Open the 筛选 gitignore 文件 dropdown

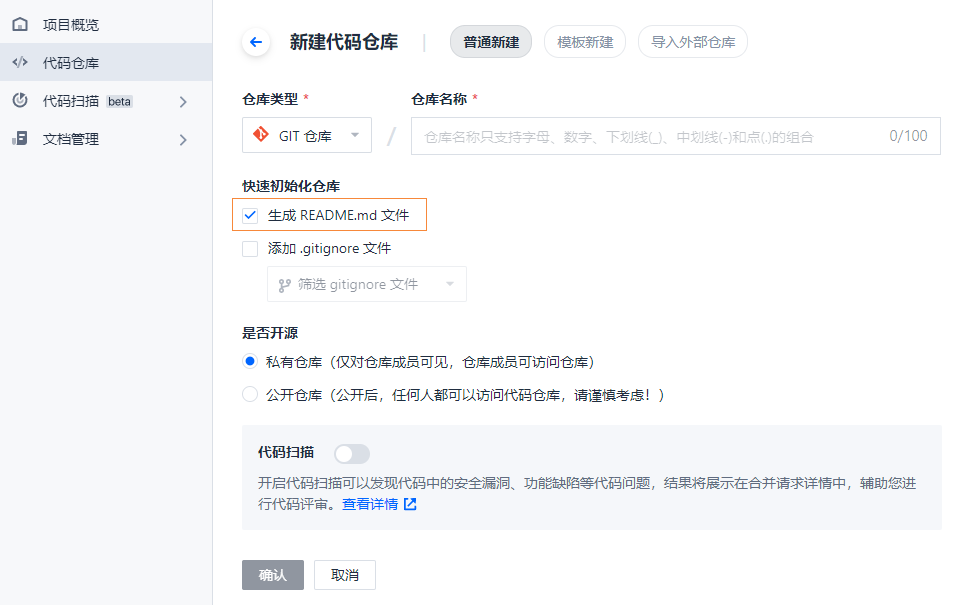(367, 284)
